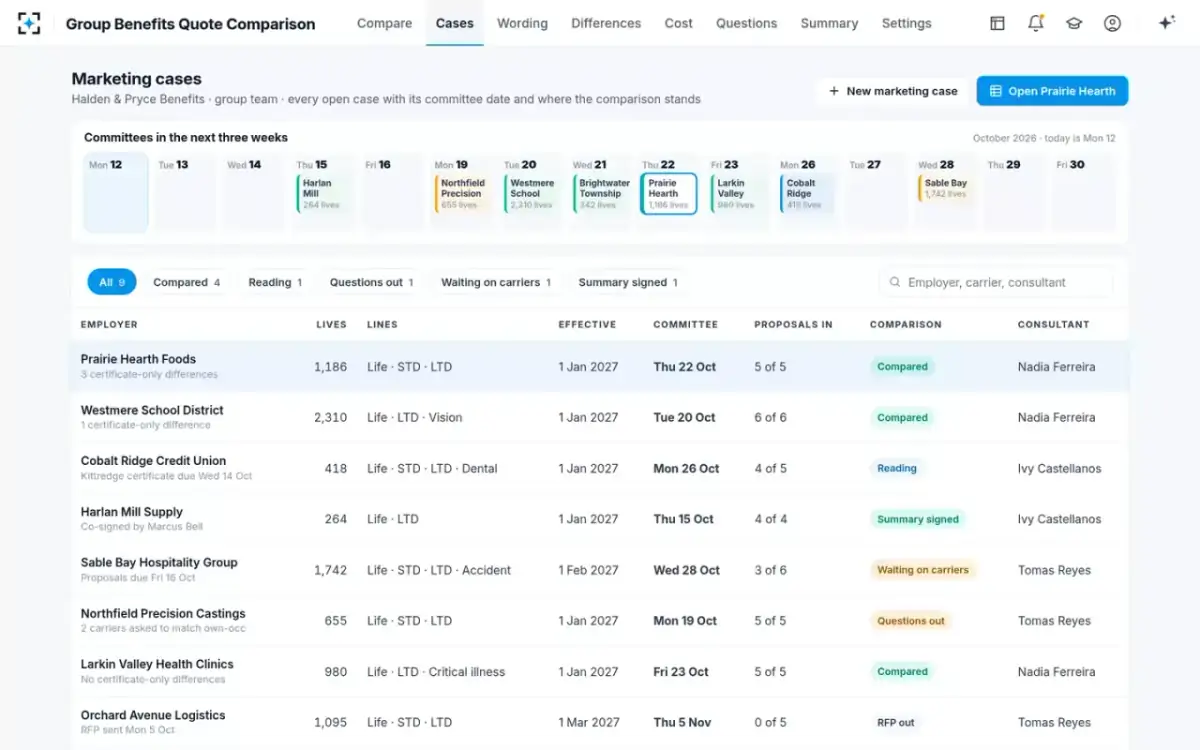Screen dimensions: 1200x750
Task: Click the New marketing case button
Action: 892,91
